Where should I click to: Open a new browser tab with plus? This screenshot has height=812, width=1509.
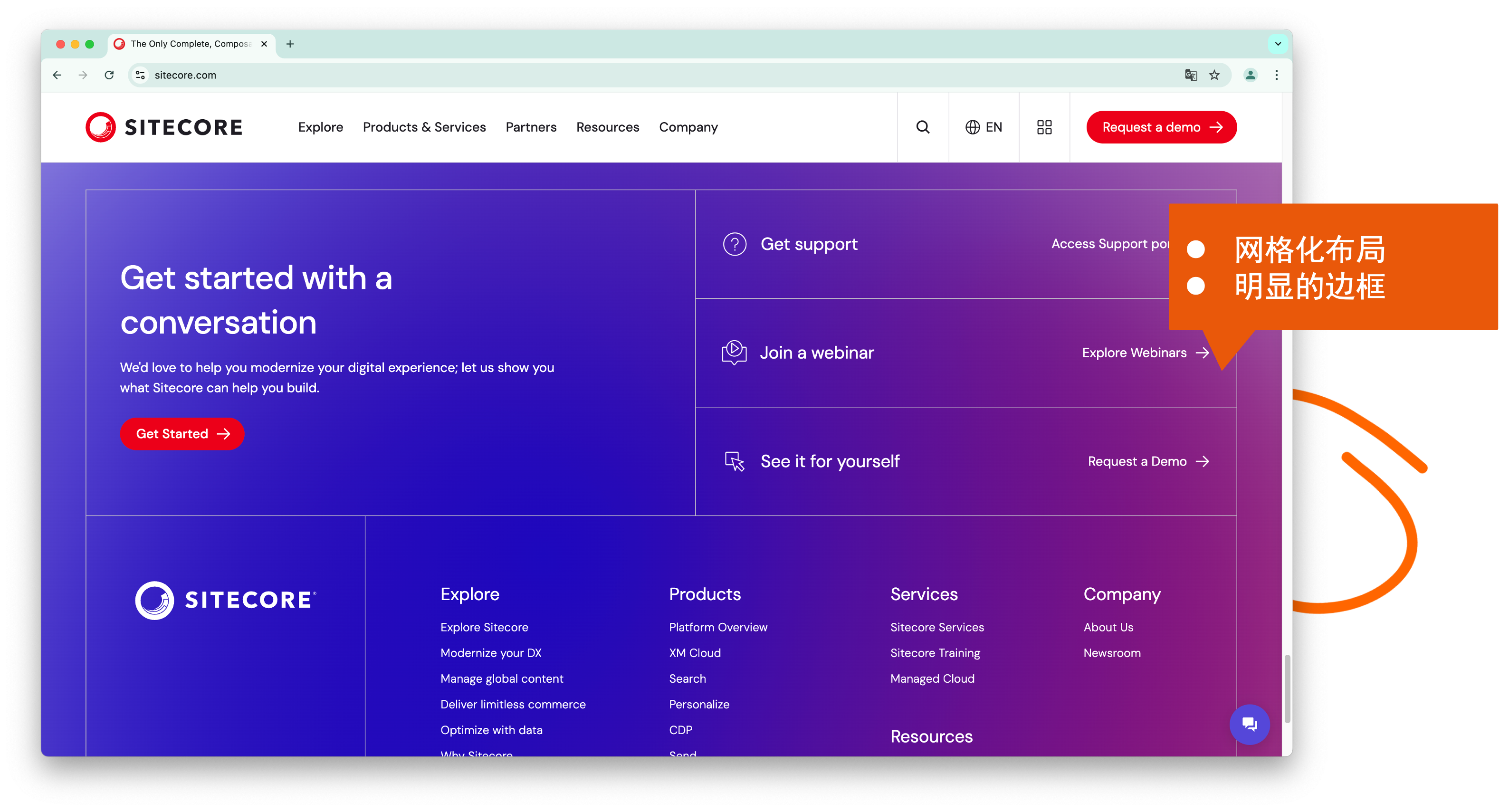tap(290, 44)
